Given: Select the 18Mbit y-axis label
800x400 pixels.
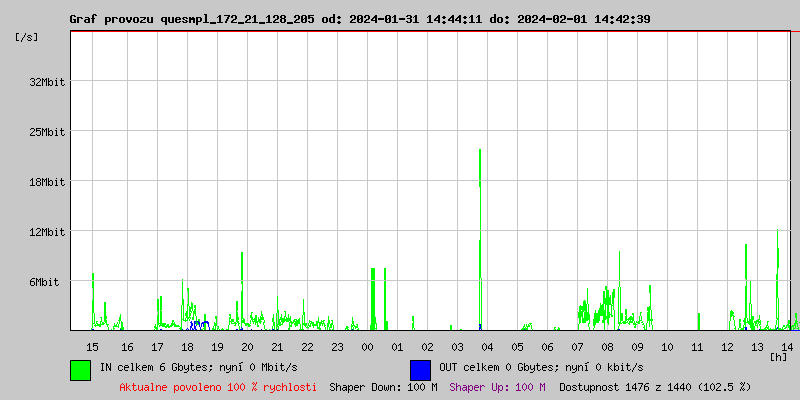Looking at the screenshot, I should [47, 182].
